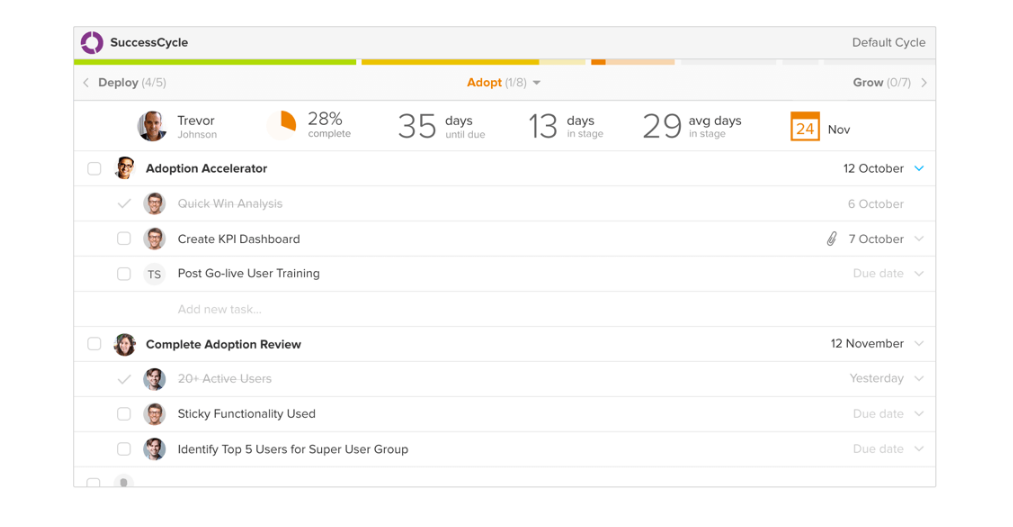
Task: Click the SuccessCycle logo icon
Action: tap(92, 43)
